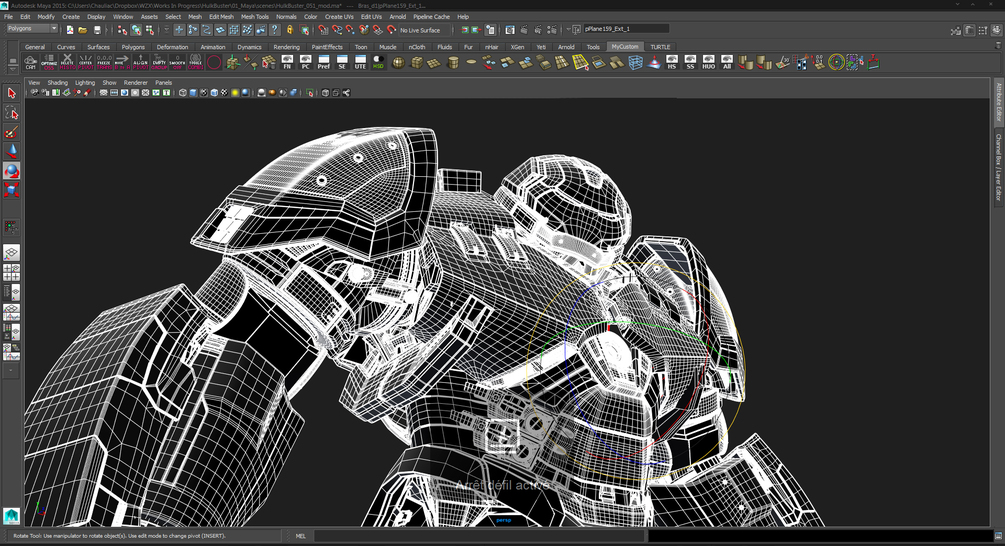Select the Lasso selection tool
This screenshot has width=1005, height=546.
[x=11, y=113]
